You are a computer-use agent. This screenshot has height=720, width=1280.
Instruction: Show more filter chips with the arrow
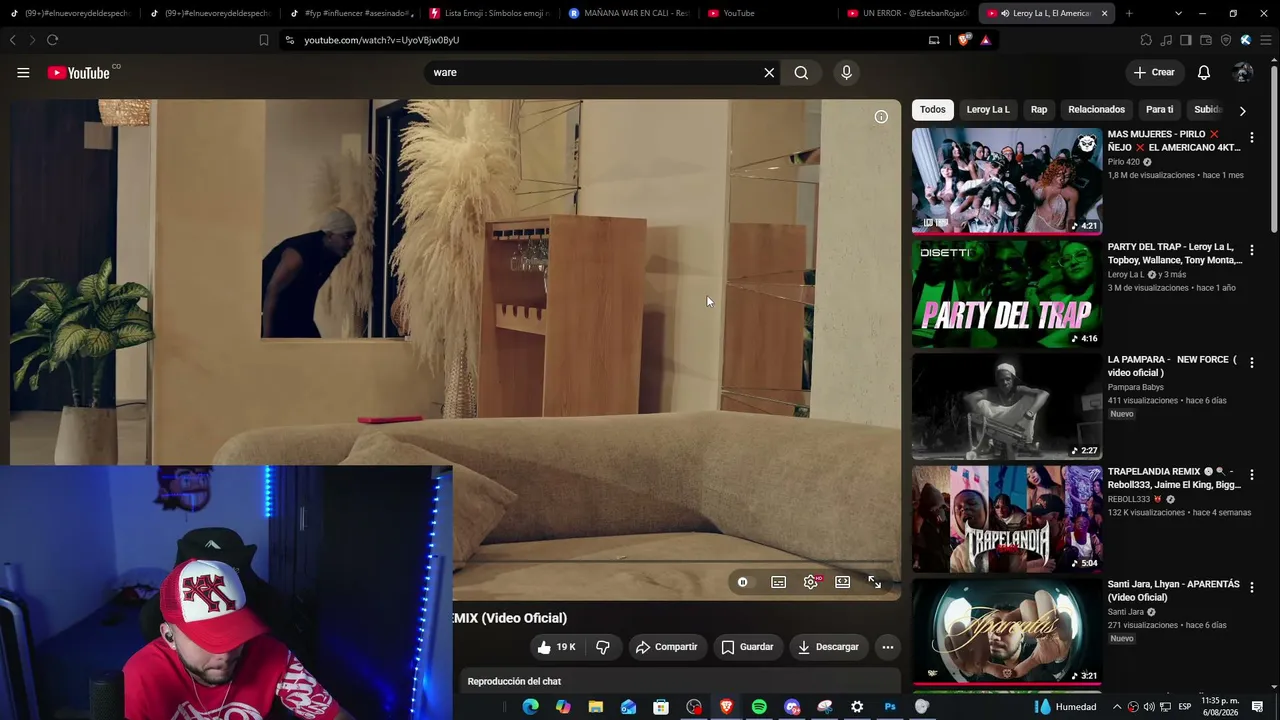coord(1242,110)
